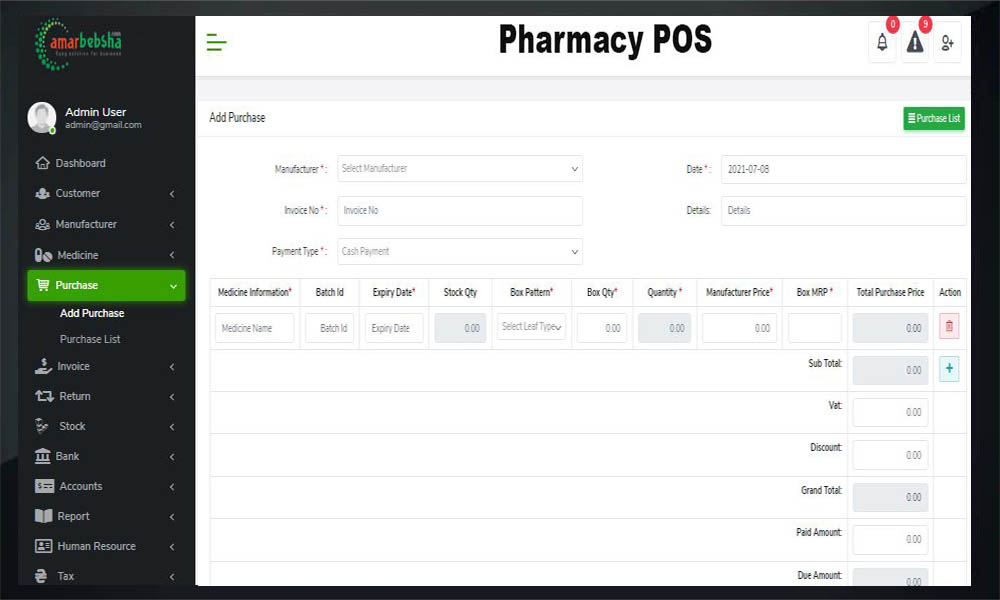This screenshot has height=600, width=1000.
Task: Click the Box MRP input field
Action: (814, 328)
